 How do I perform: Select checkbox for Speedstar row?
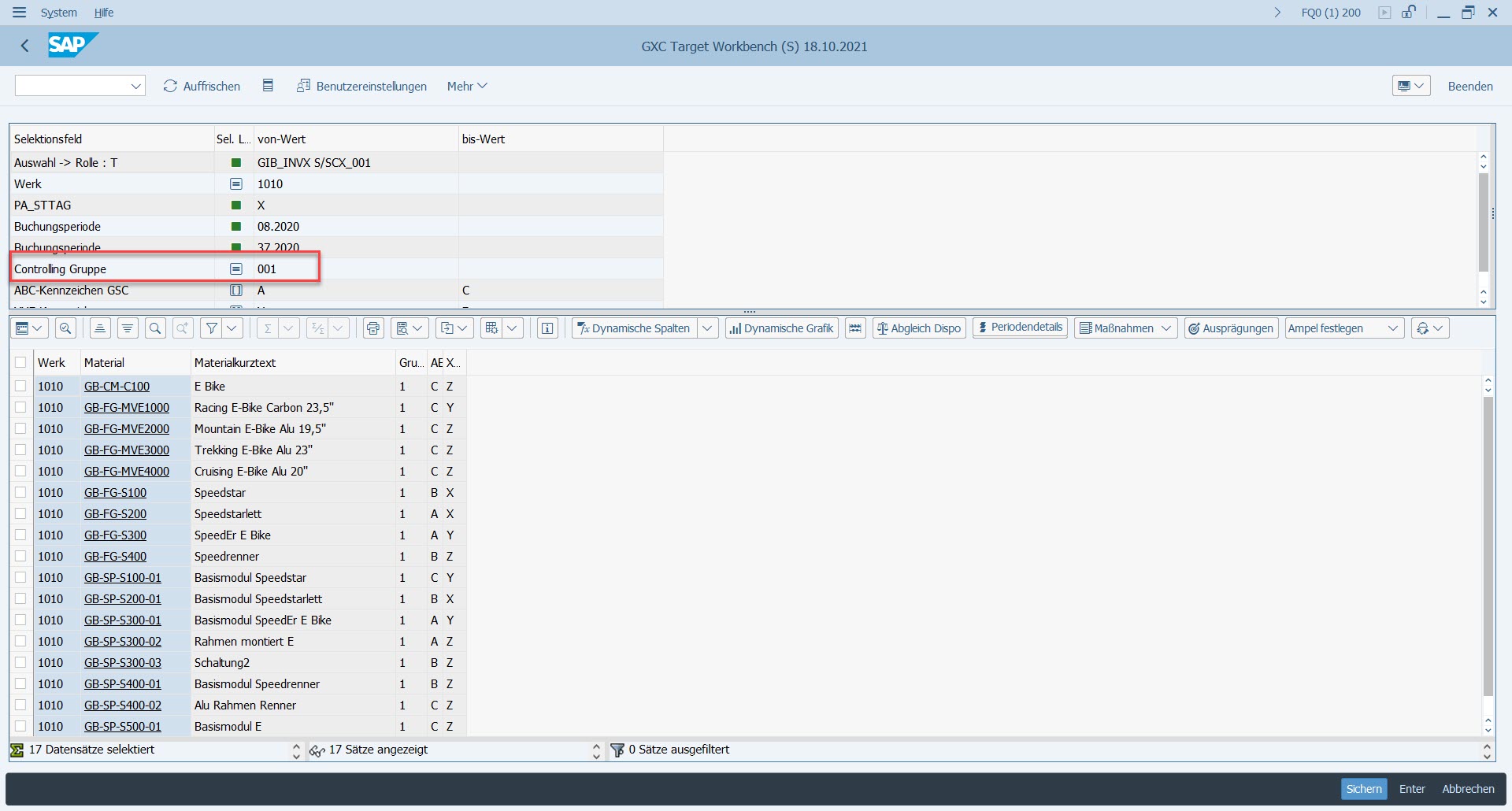[20, 492]
